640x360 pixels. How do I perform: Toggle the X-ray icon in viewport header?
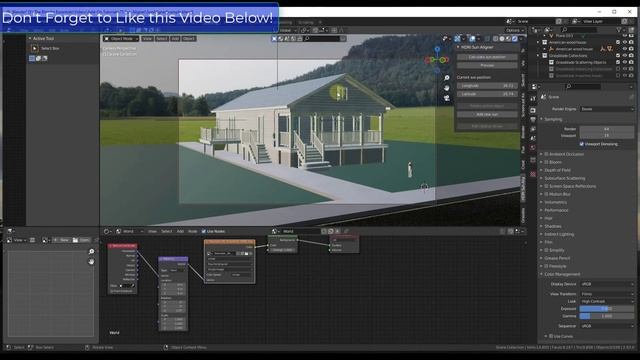tap(487, 39)
